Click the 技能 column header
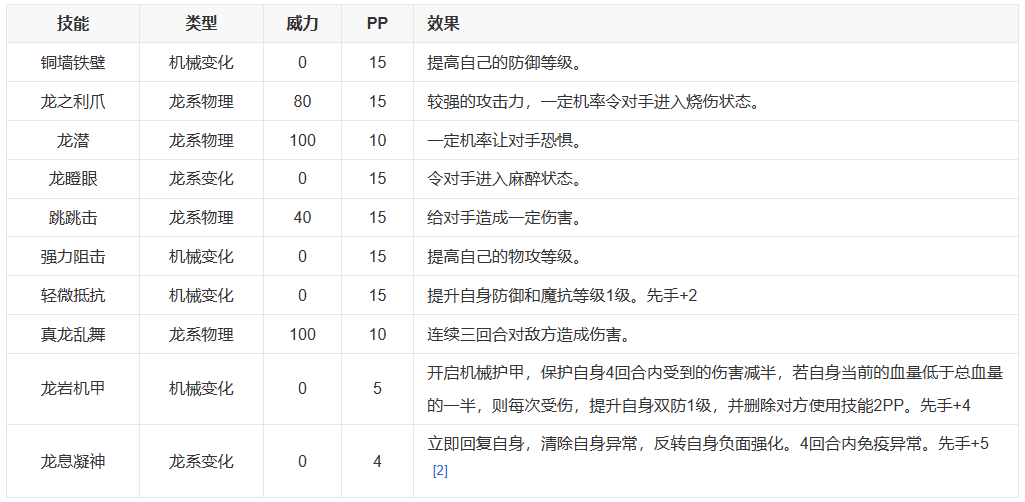The image size is (1025, 502). (x=73, y=23)
